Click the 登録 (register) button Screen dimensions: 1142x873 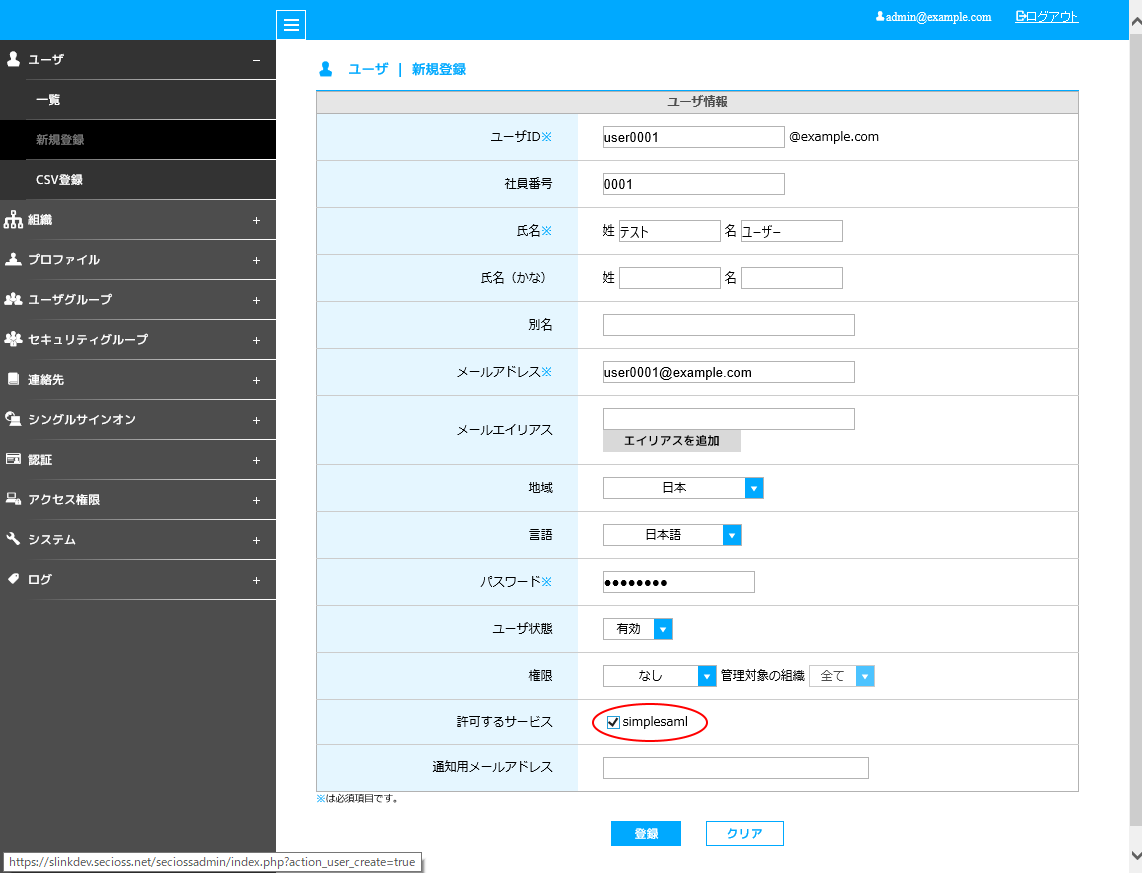[645, 832]
